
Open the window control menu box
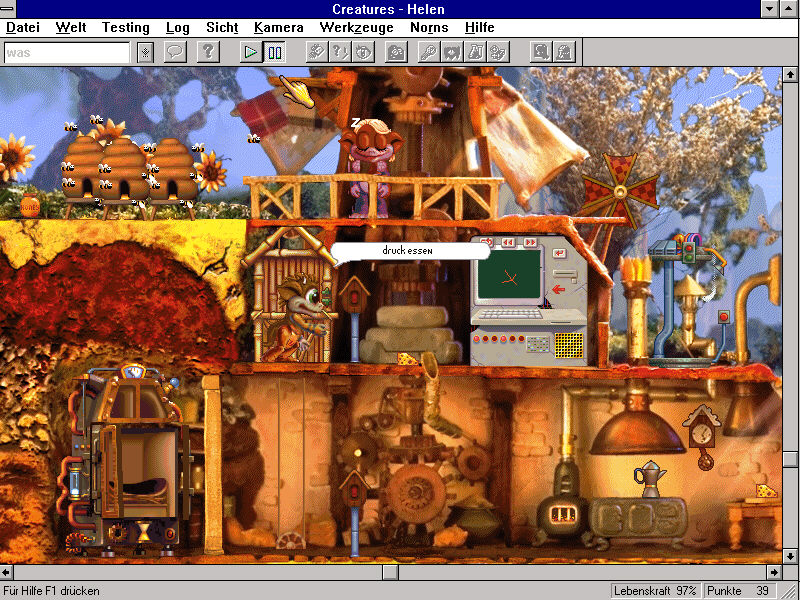click(x=8, y=9)
